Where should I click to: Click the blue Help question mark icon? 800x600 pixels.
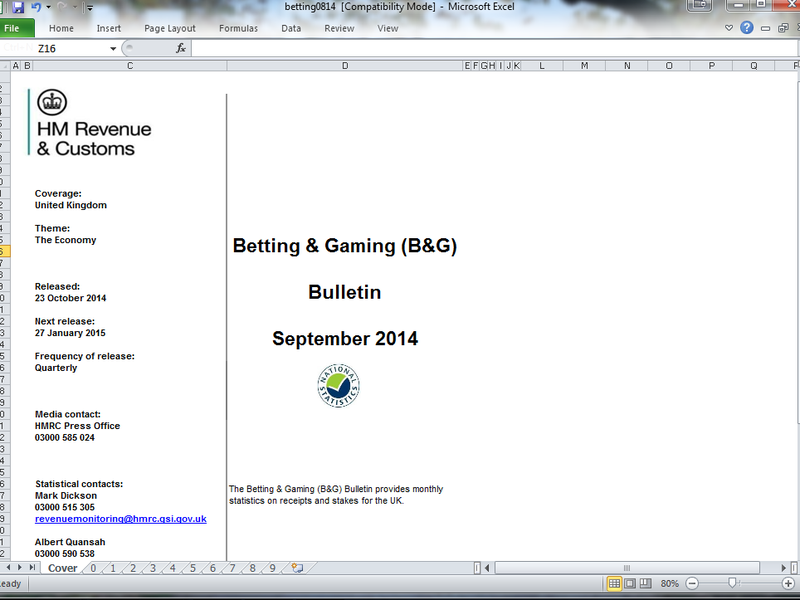[x=746, y=28]
